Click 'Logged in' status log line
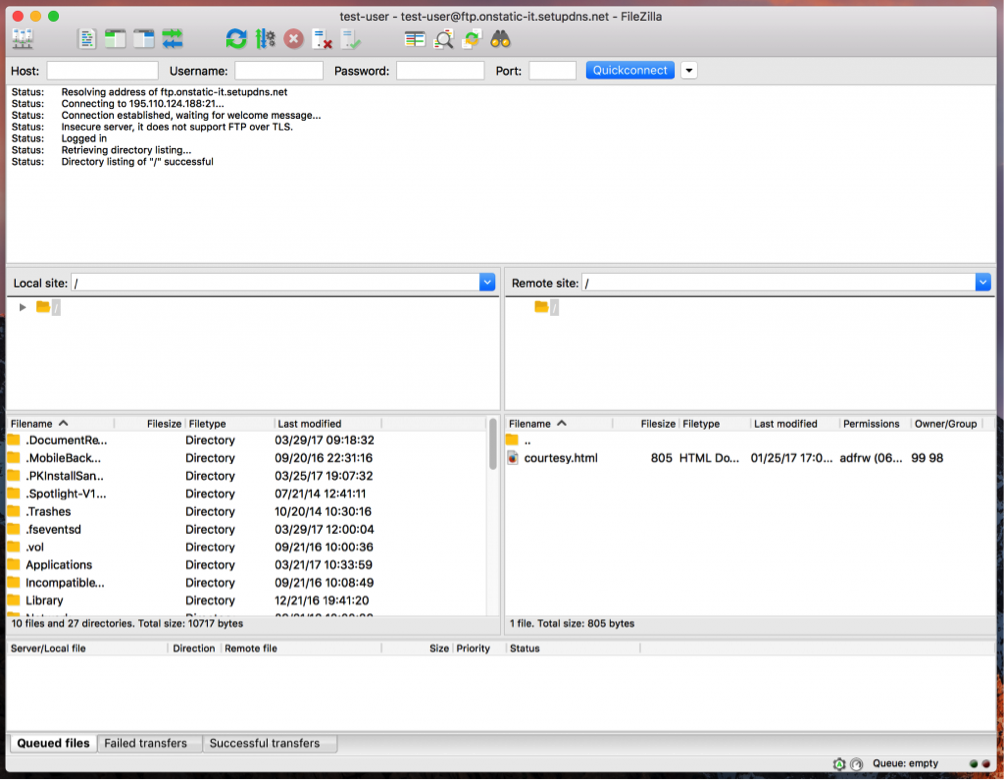Image resolution: width=1004 pixels, height=780 pixels. pyautogui.click(x=84, y=138)
